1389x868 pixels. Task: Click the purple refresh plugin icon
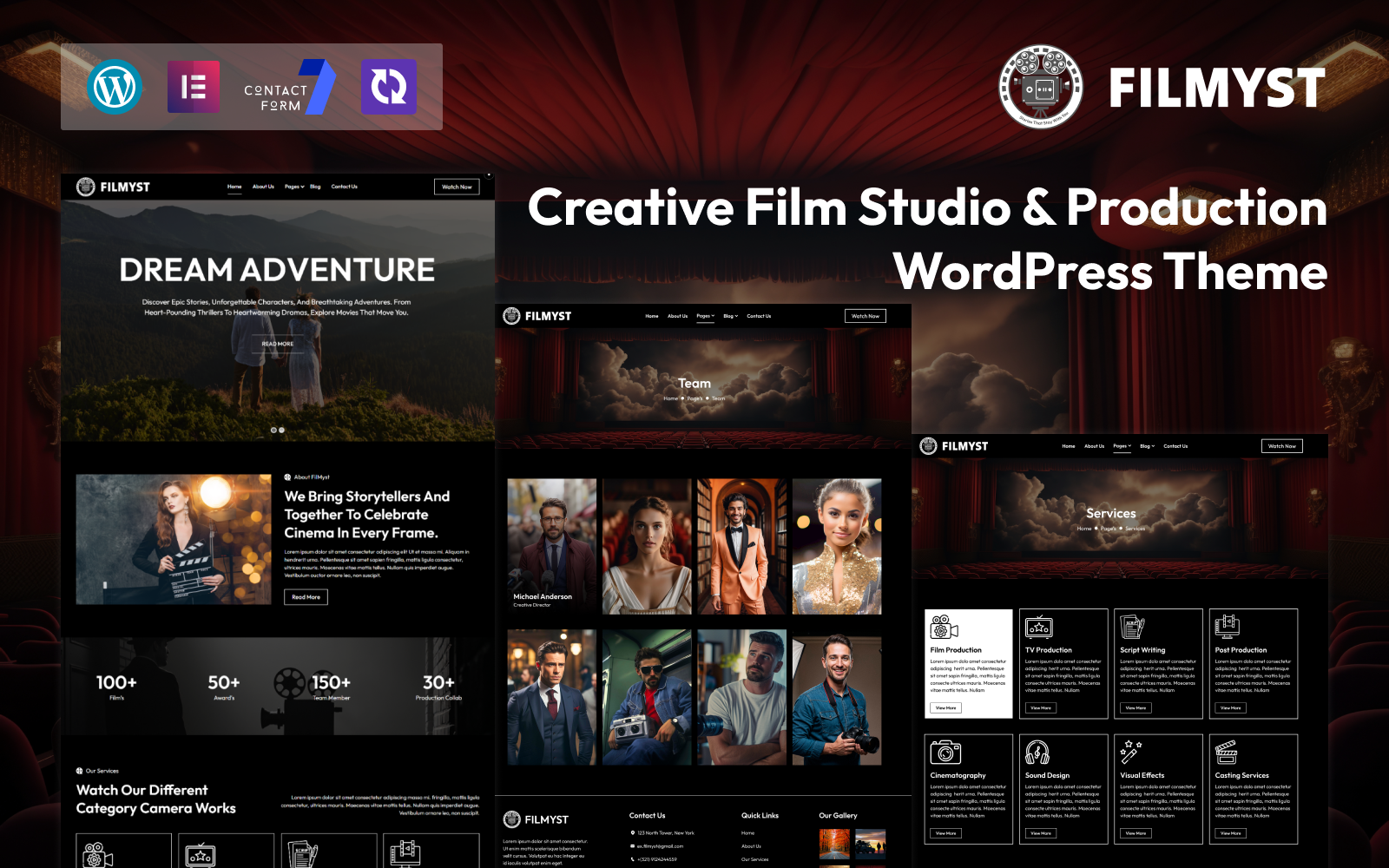click(x=389, y=87)
